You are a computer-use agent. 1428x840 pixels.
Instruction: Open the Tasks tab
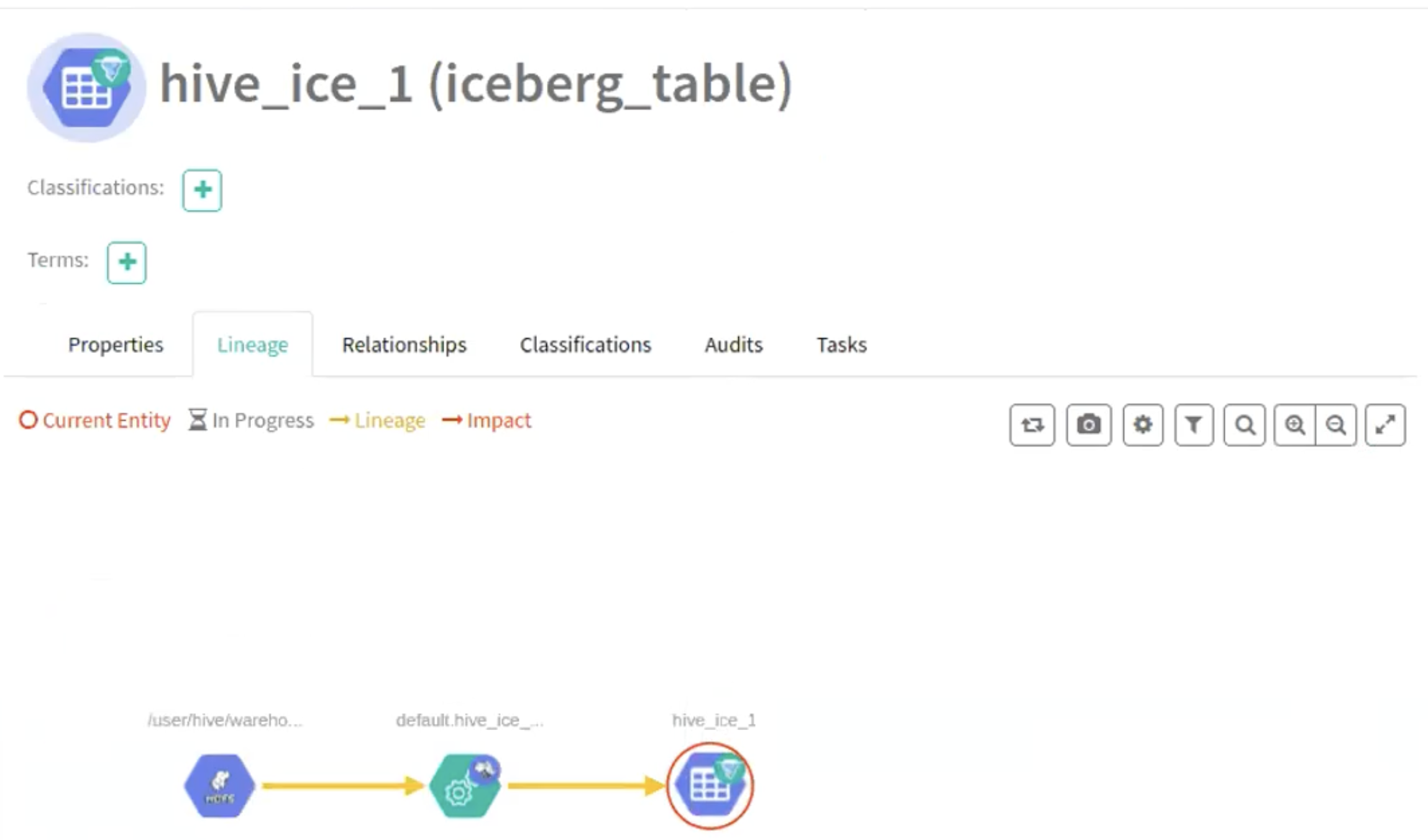[841, 345]
